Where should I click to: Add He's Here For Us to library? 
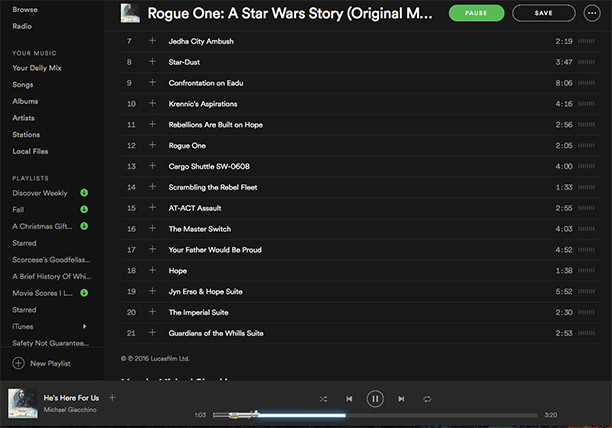112,398
